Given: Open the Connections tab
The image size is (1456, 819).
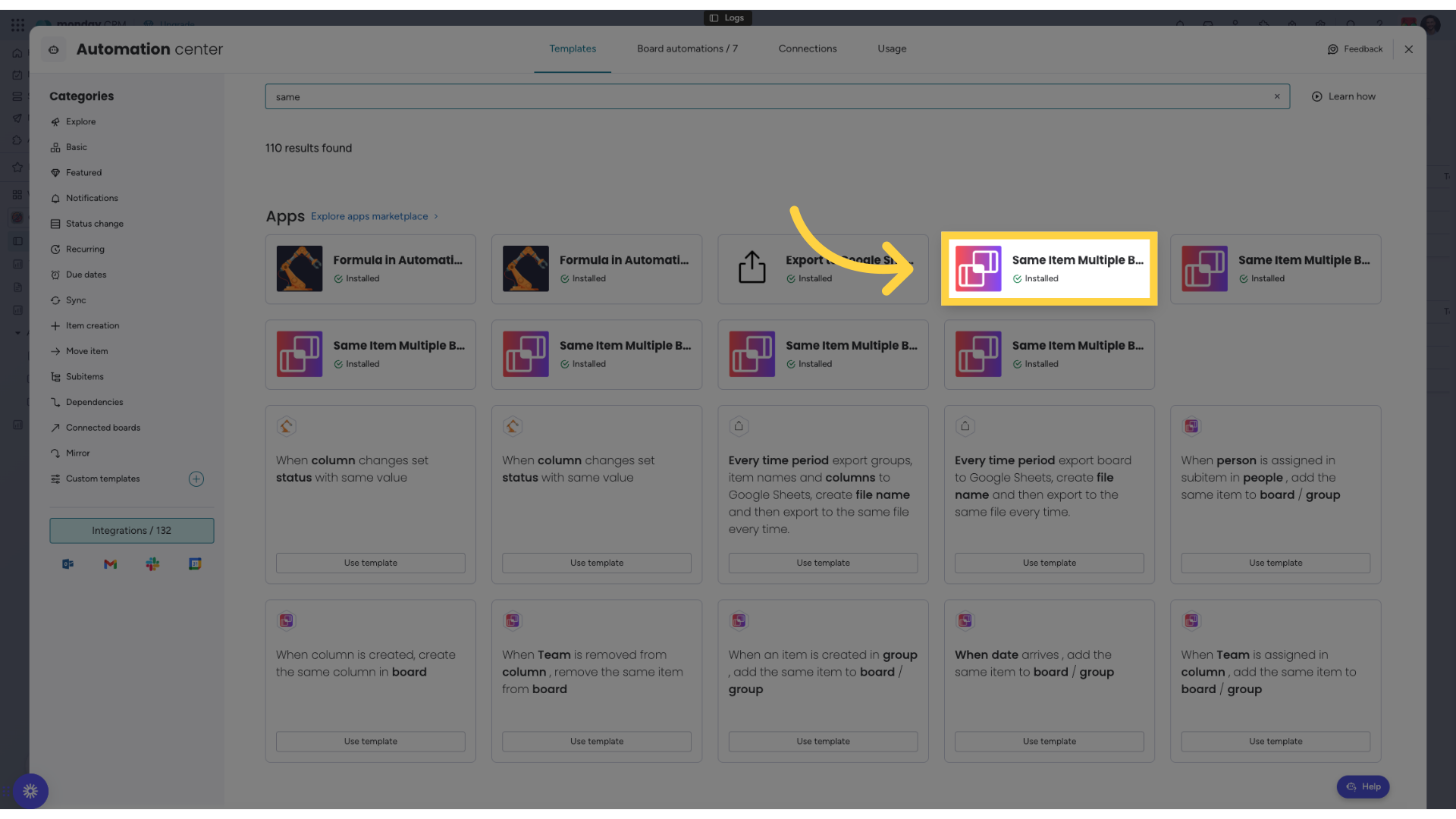Looking at the screenshot, I should coord(807,49).
